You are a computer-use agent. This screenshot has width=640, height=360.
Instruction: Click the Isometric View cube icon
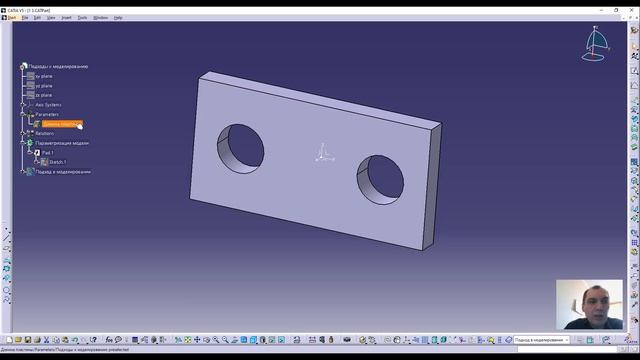[253, 340]
